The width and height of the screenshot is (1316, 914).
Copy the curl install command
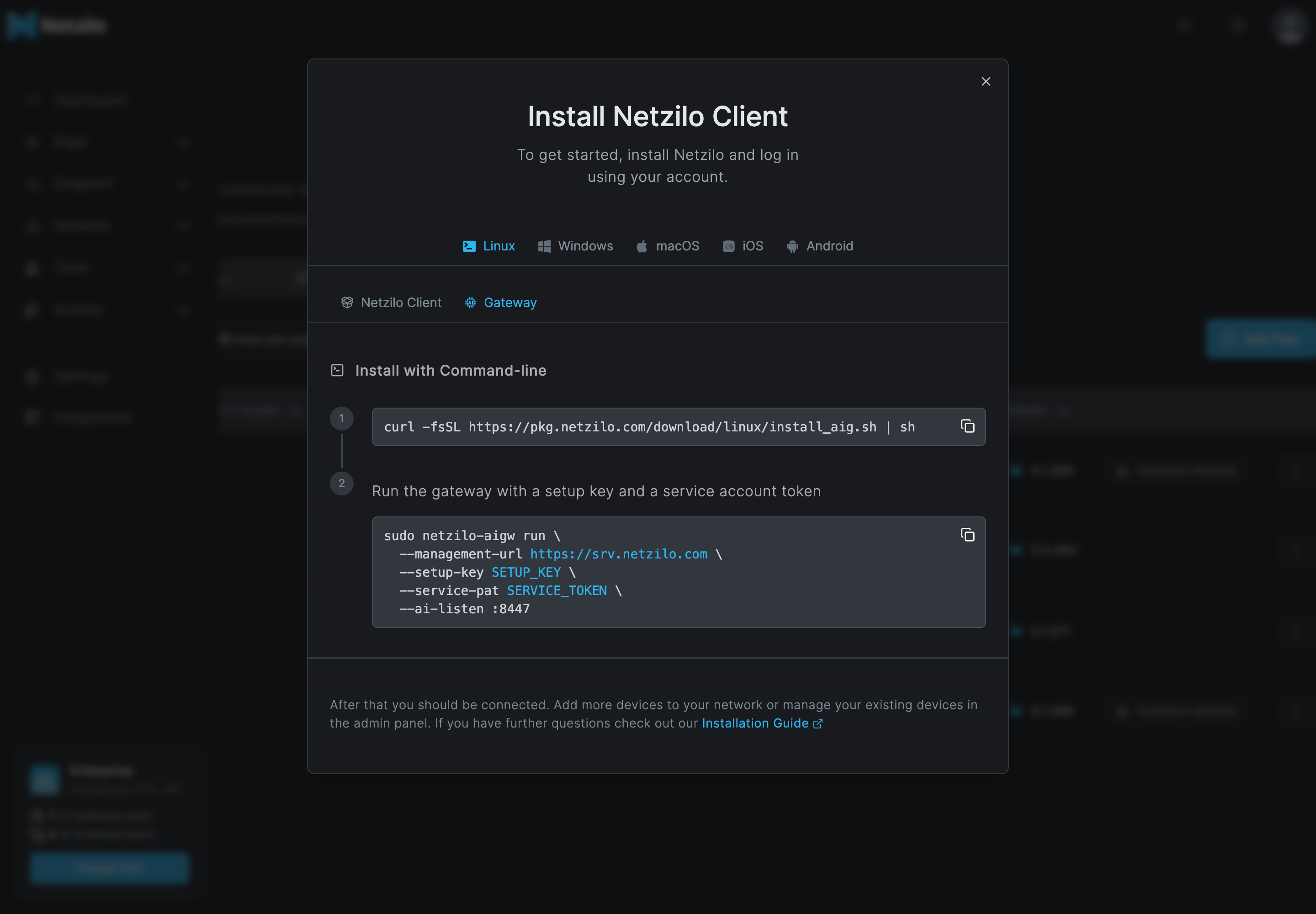pos(967,426)
